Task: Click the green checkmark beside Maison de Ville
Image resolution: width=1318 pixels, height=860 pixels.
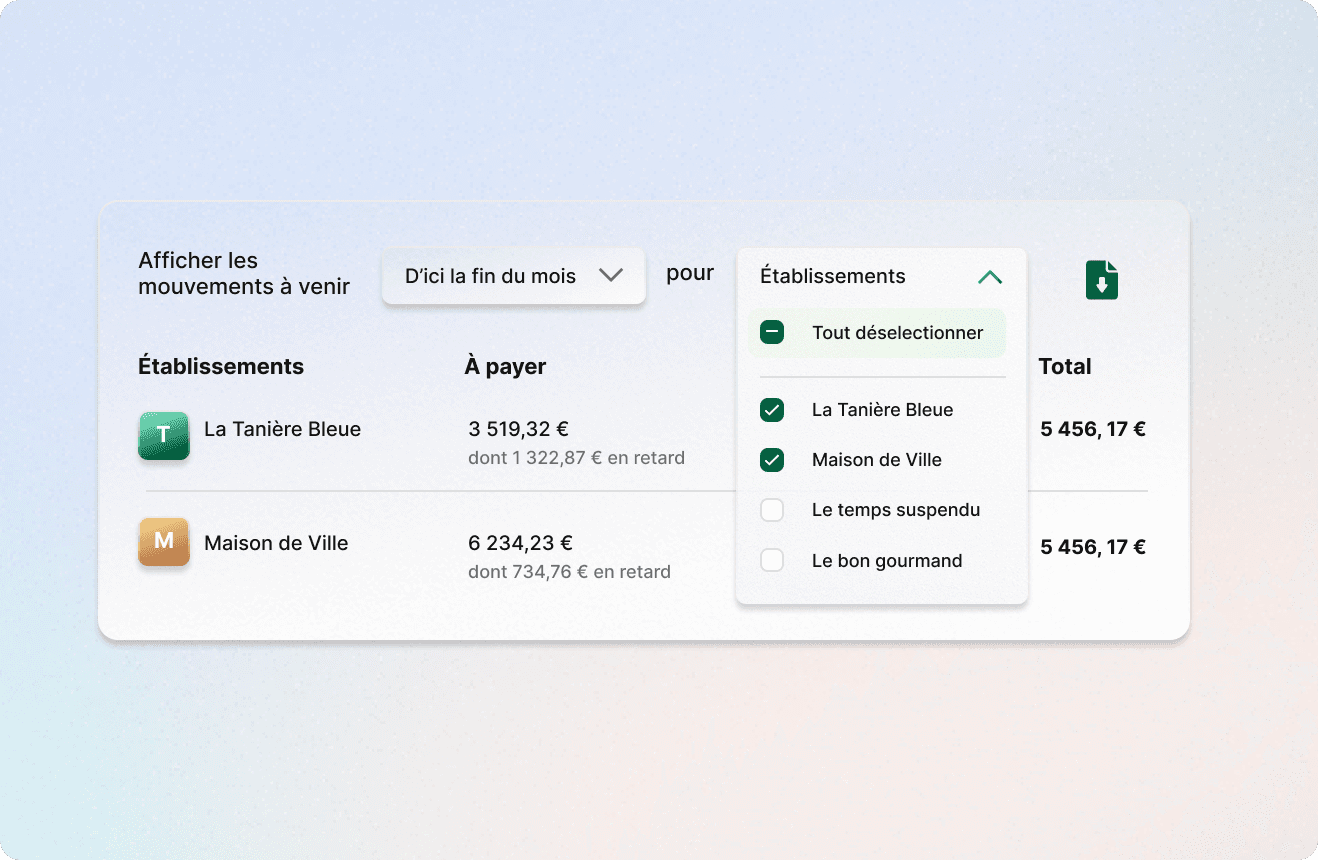Action: coord(772,459)
